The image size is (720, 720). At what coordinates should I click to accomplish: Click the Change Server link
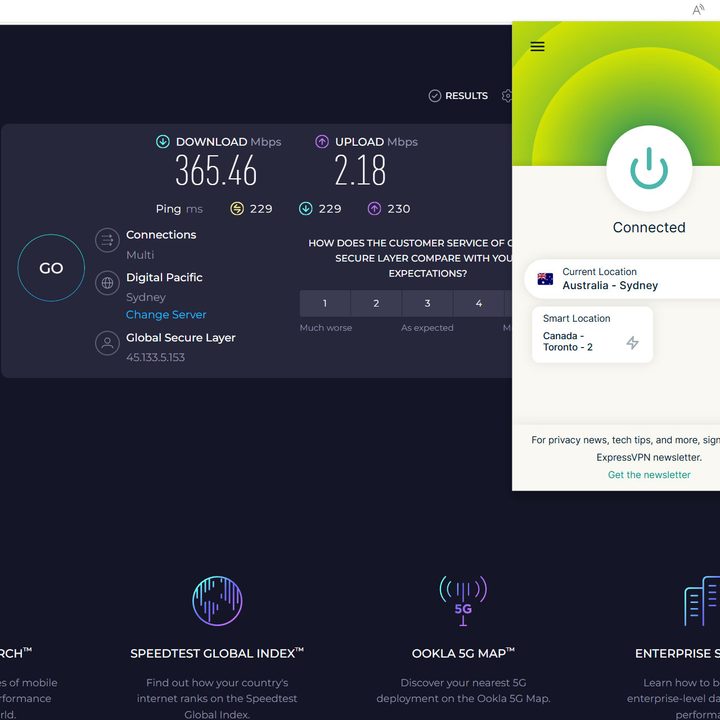(x=166, y=315)
